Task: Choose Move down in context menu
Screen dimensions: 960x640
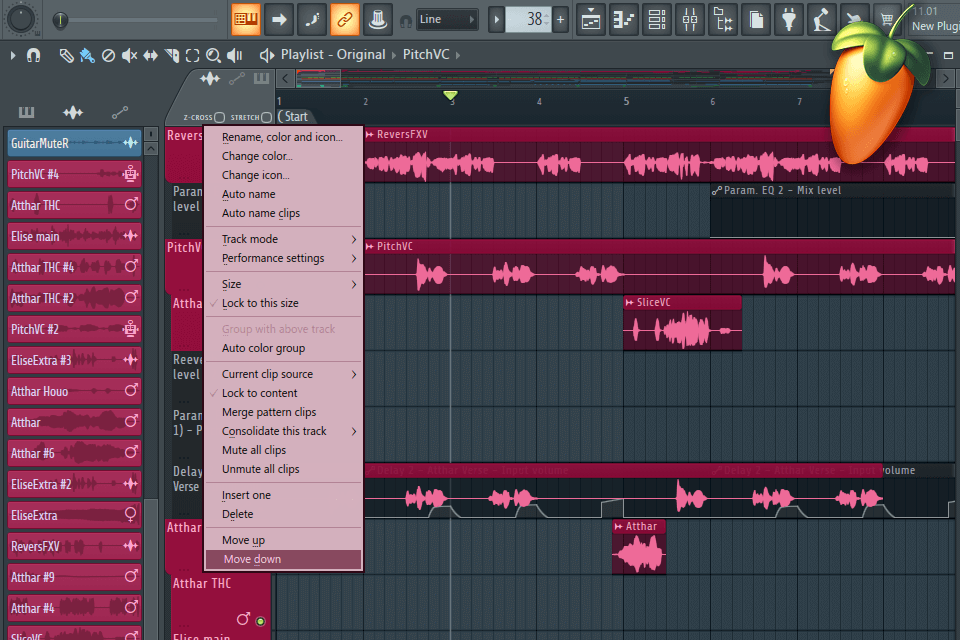Action: (x=282, y=559)
